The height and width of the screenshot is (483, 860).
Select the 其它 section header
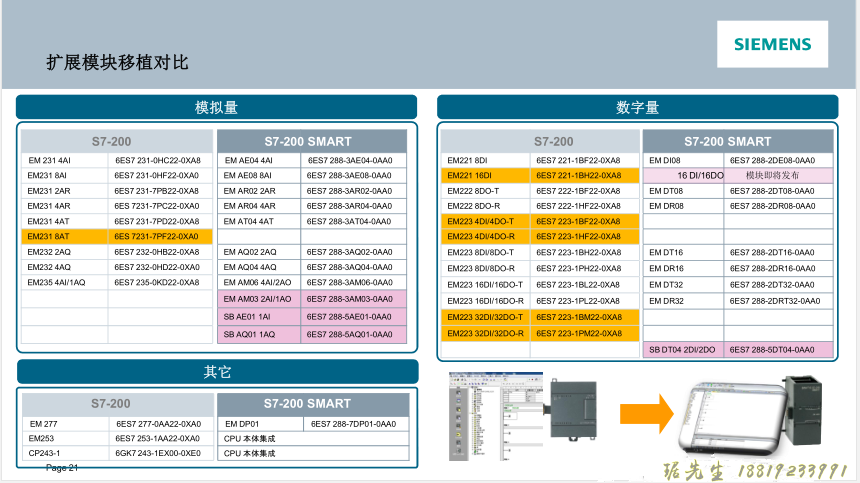click(x=217, y=372)
